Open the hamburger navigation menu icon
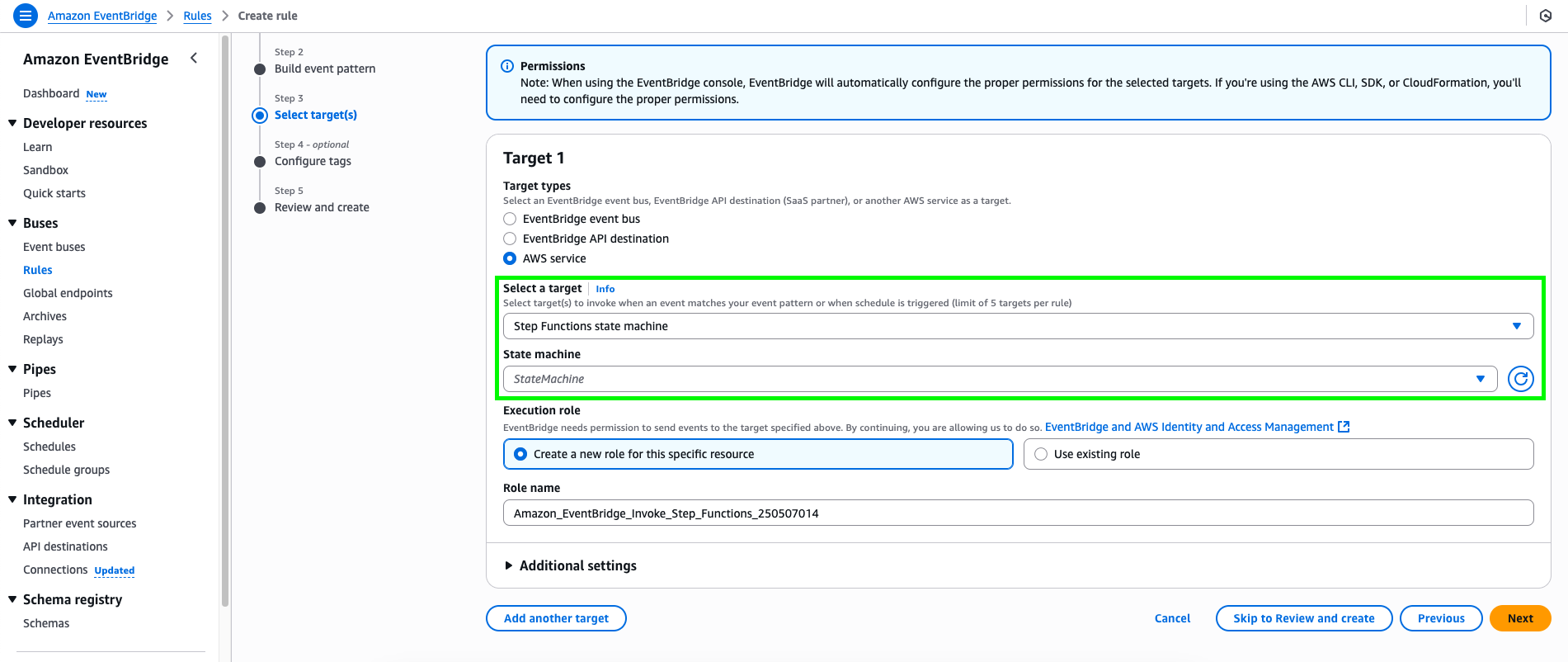The width and height of the screenshot is (1568, 662). point(26,16)
